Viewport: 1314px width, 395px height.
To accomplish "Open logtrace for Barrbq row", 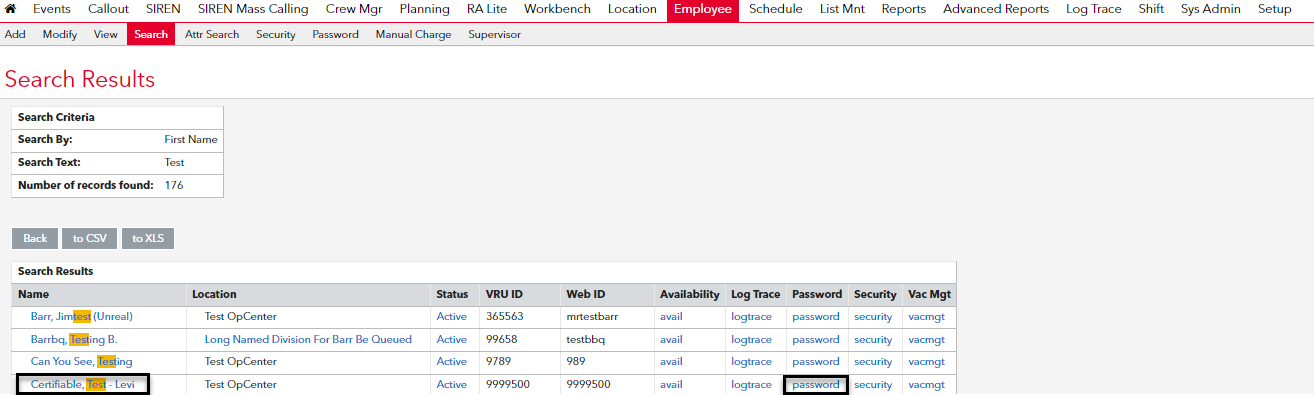I will (751, 339).
